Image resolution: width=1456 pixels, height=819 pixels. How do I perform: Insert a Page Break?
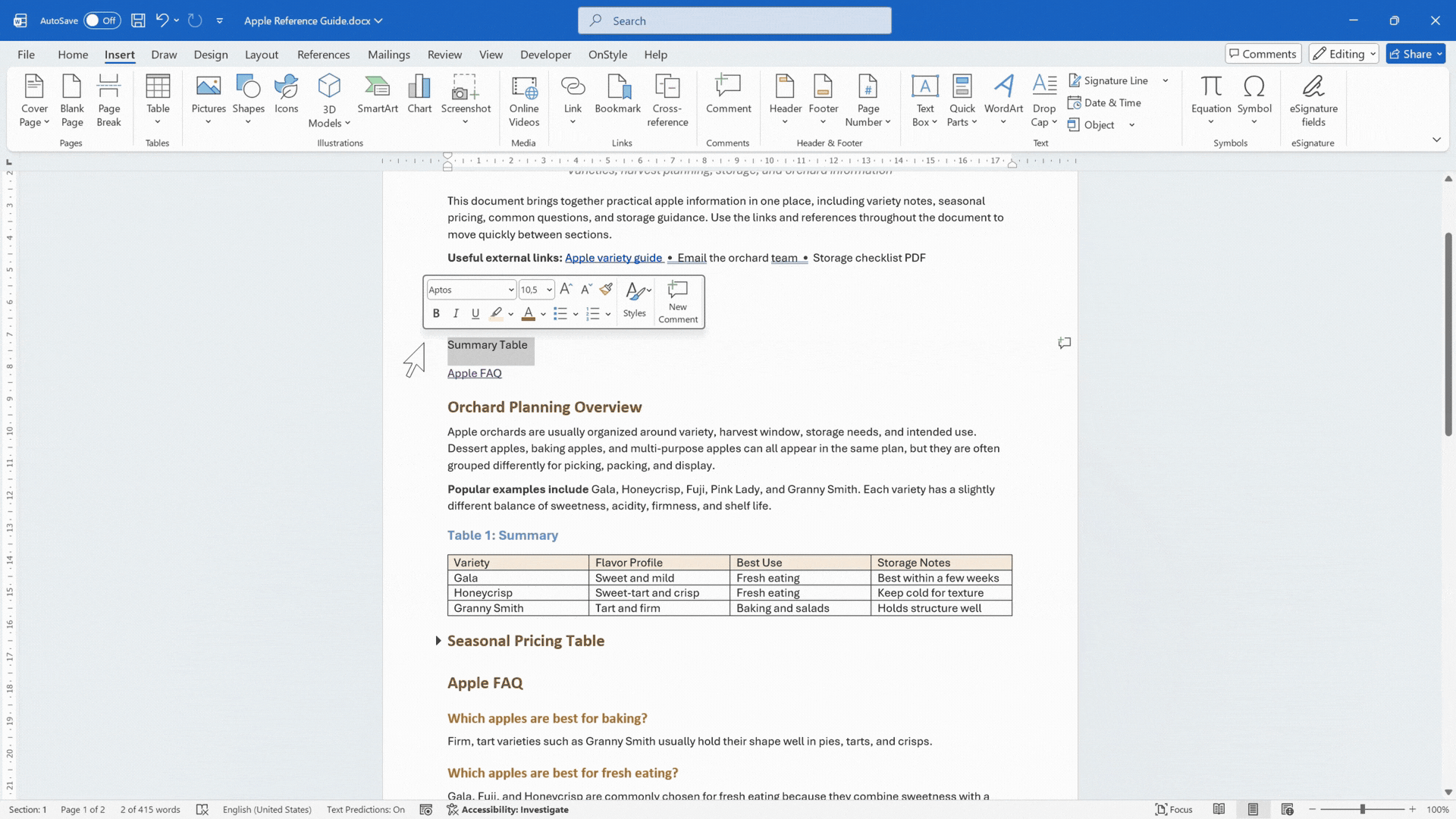(x=108, y=100)
